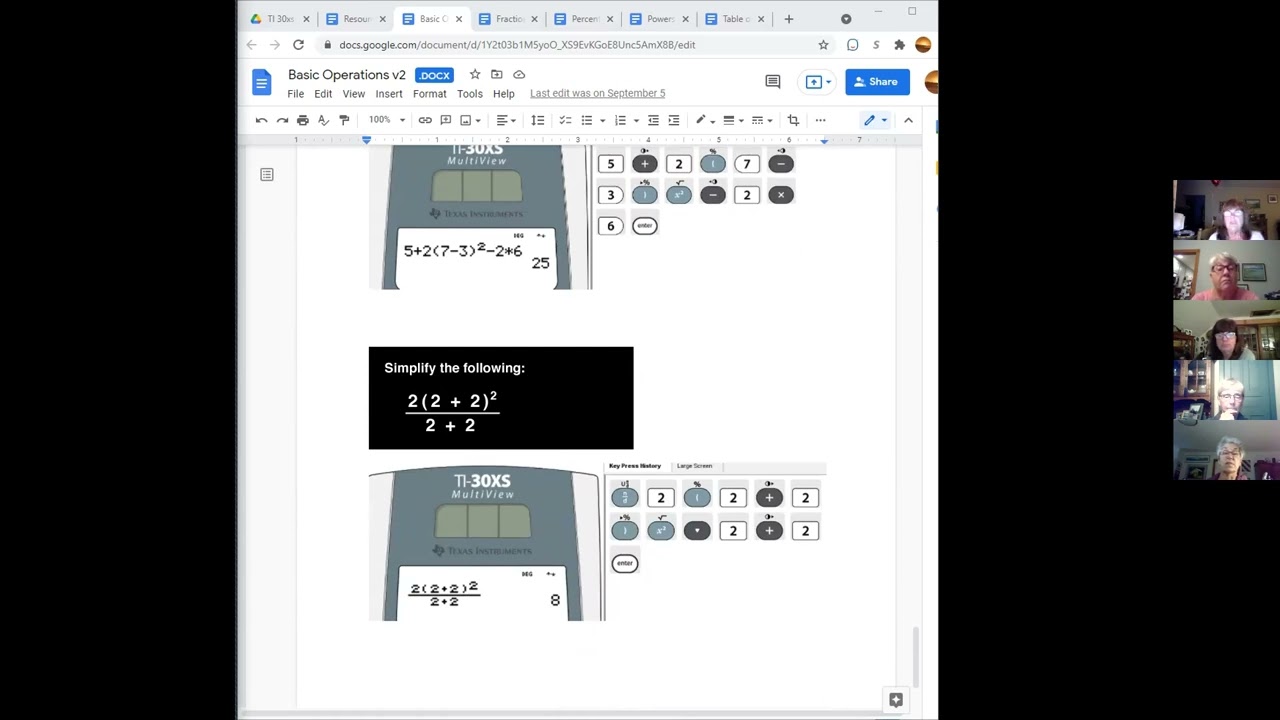Click the Move to folder icon

(x=496, y=75)
